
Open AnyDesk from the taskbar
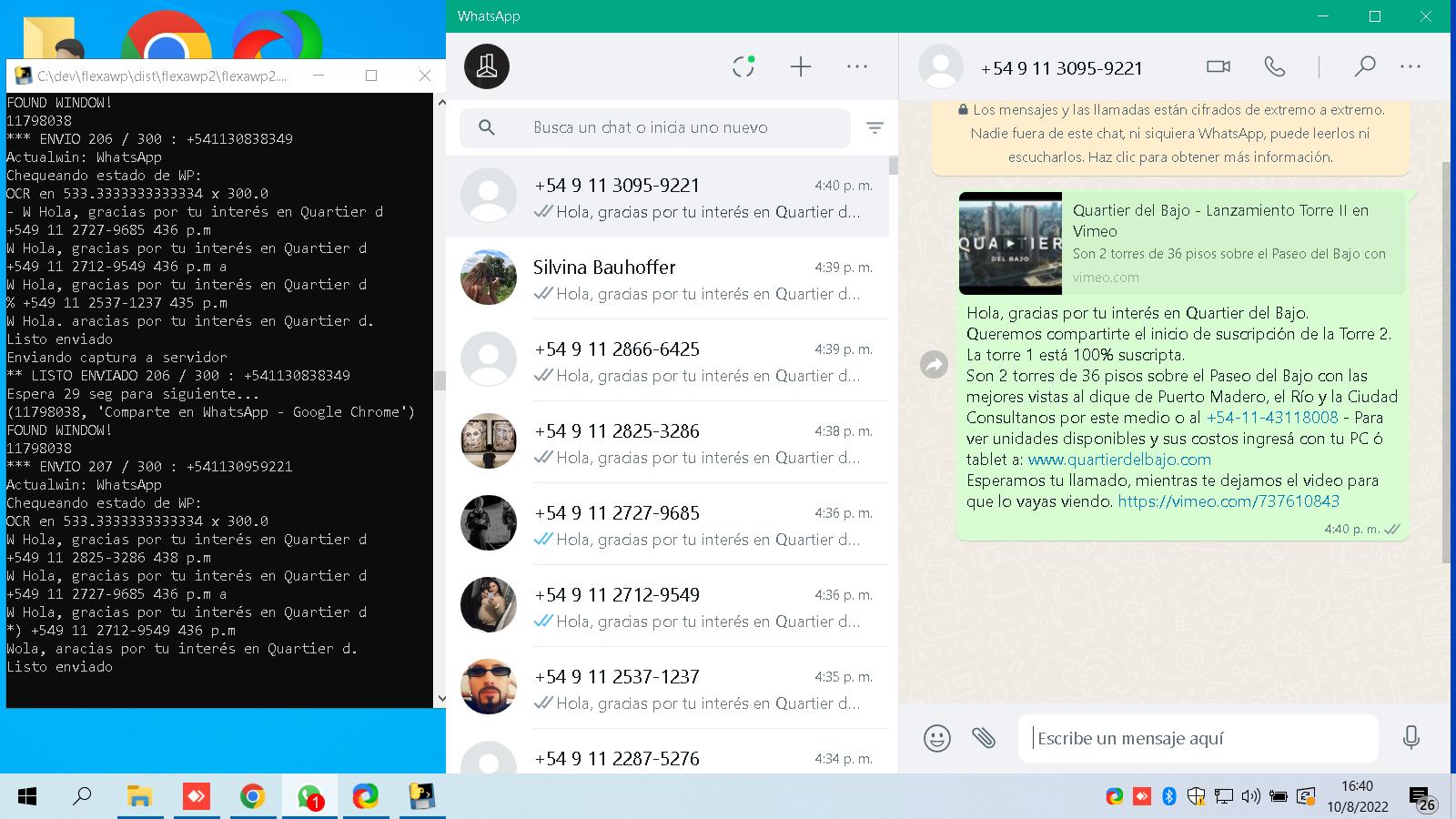[196, 797]
